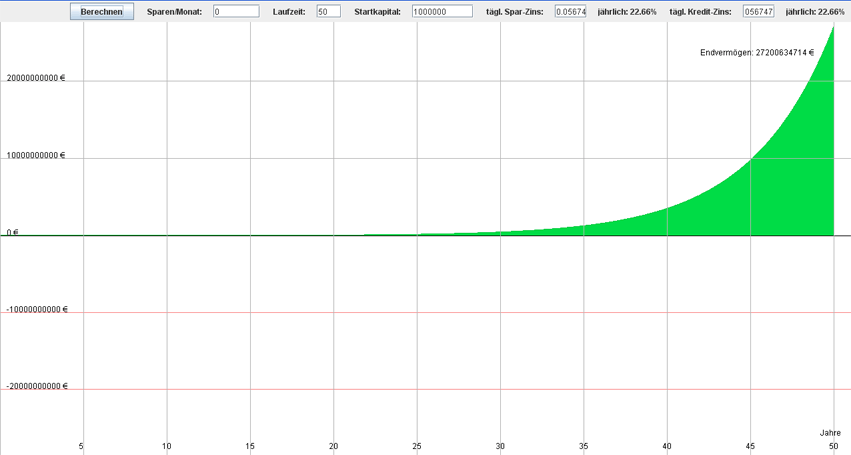Focus the tägl. Kredit-Zins input
This screenshot has height=455, width=851.
(758, 12)
